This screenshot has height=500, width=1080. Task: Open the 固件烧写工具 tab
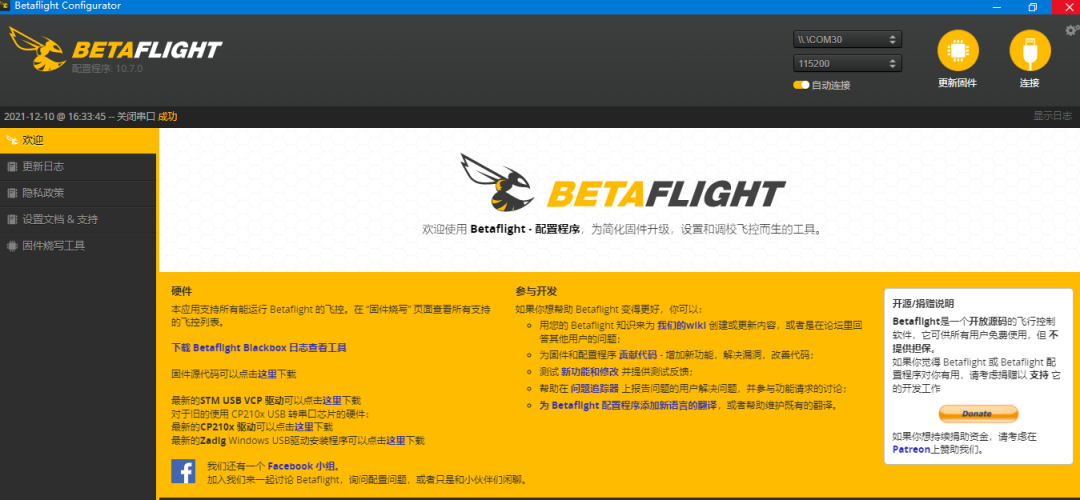click(78, 246)
